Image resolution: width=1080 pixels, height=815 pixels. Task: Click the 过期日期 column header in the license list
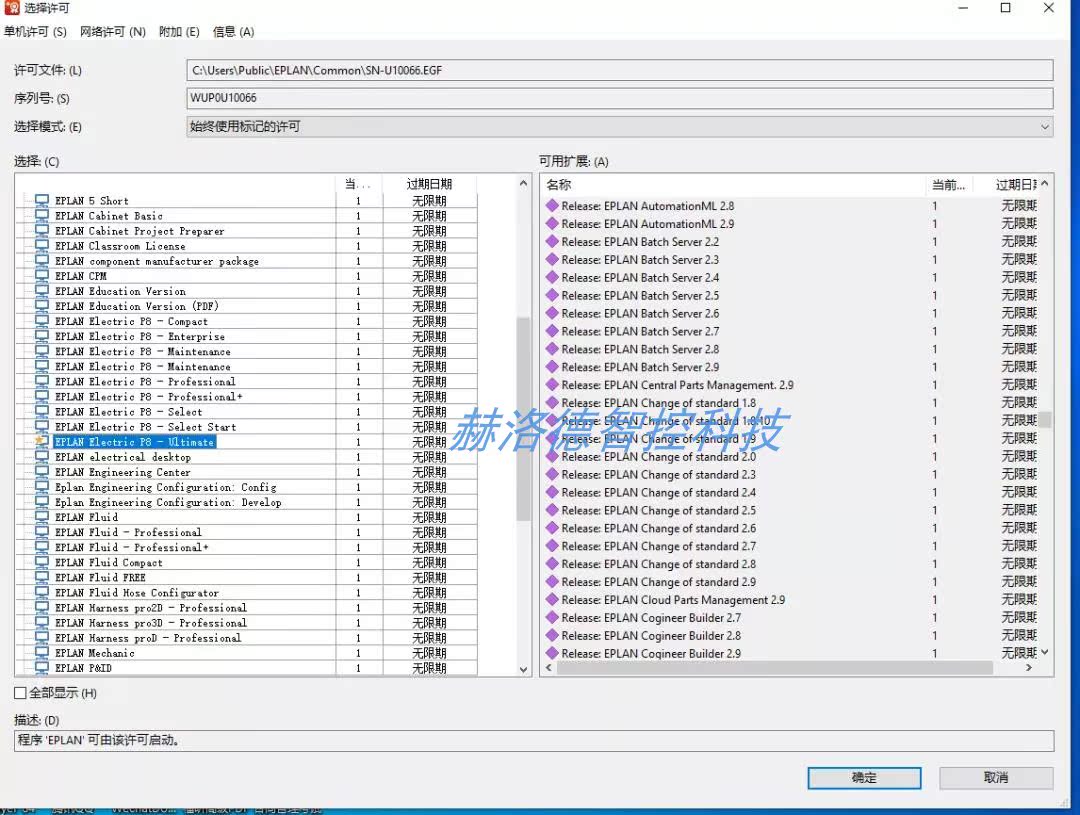click(x=429, y=184)
